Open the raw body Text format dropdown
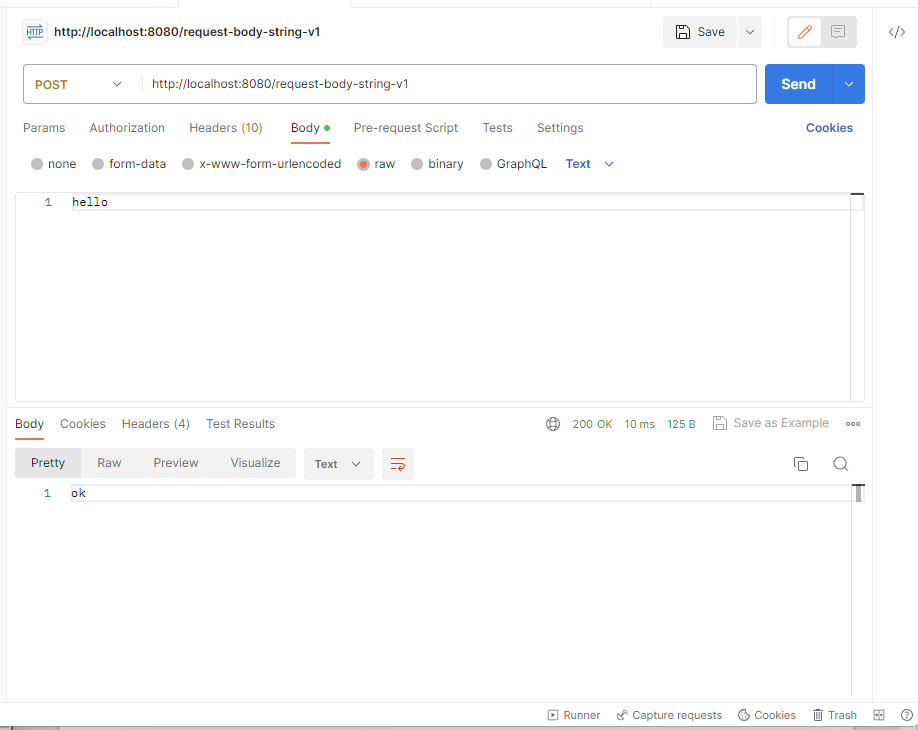The image size is (918, 730). [589, 164]
